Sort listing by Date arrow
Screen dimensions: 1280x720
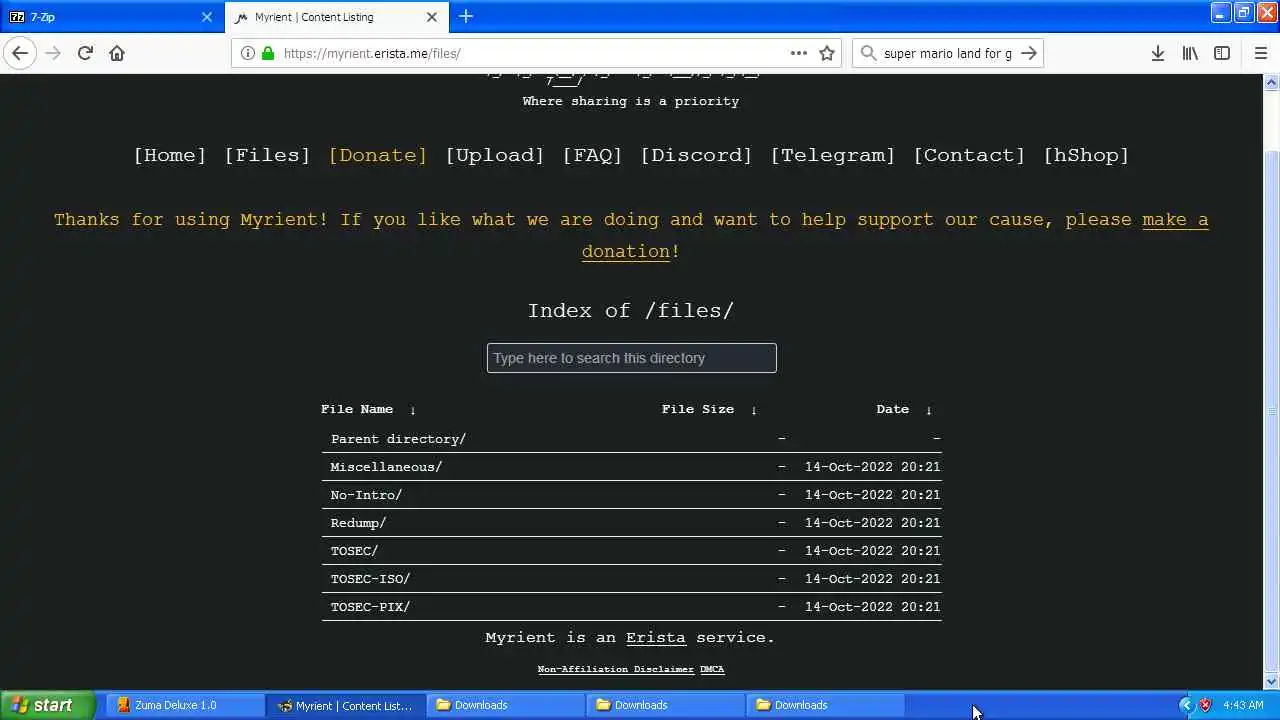click(928, 410)
